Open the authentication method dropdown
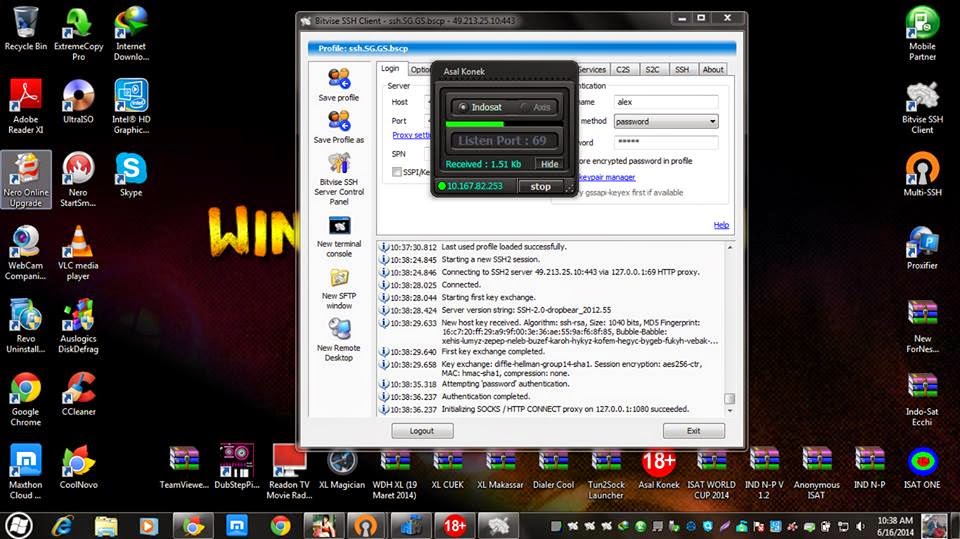This screenshot has width=960, height=539. [666, 121]
